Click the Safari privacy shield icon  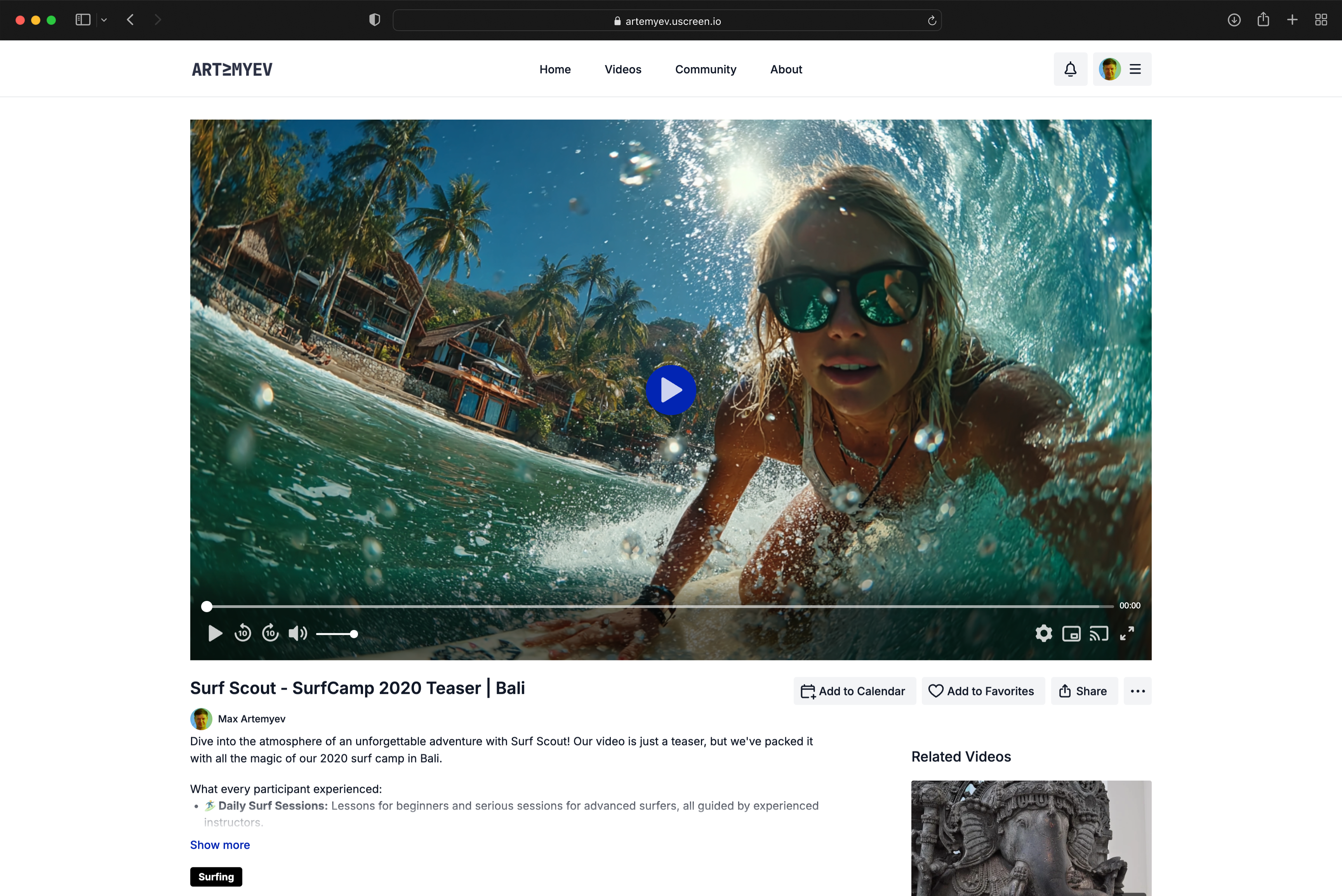(374, 20)
